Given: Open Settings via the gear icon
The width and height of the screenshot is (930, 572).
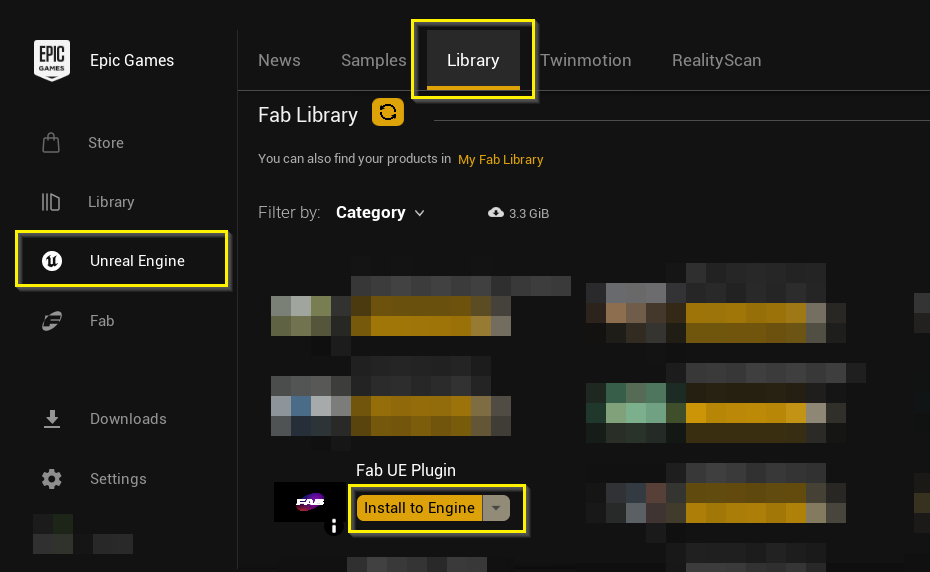Looking at the screenshot, I should pos(51,479).
